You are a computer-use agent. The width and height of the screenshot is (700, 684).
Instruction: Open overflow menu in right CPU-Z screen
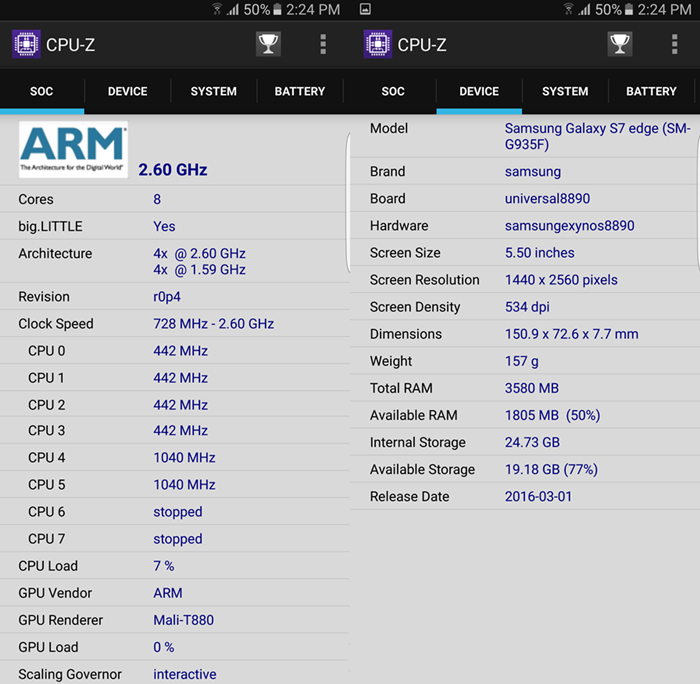[x=675, y=44]
